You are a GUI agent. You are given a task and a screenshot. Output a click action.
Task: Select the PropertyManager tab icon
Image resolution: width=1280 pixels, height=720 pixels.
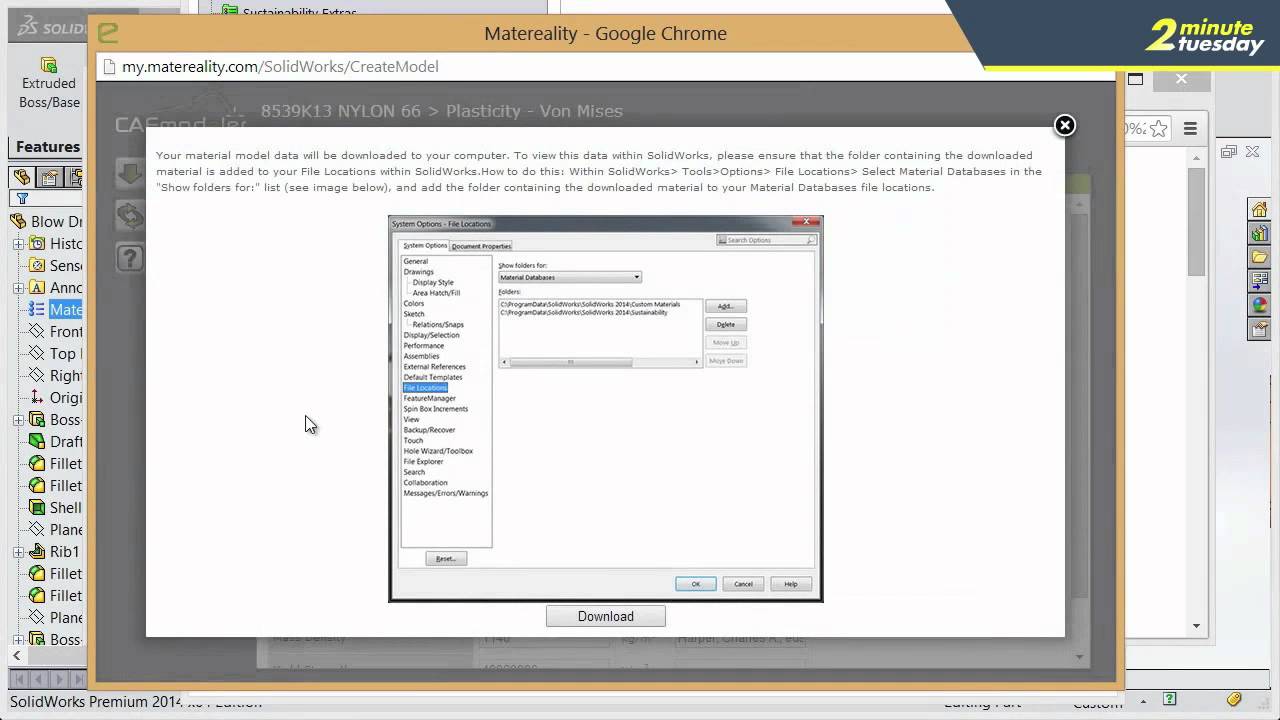click(49, 178)
